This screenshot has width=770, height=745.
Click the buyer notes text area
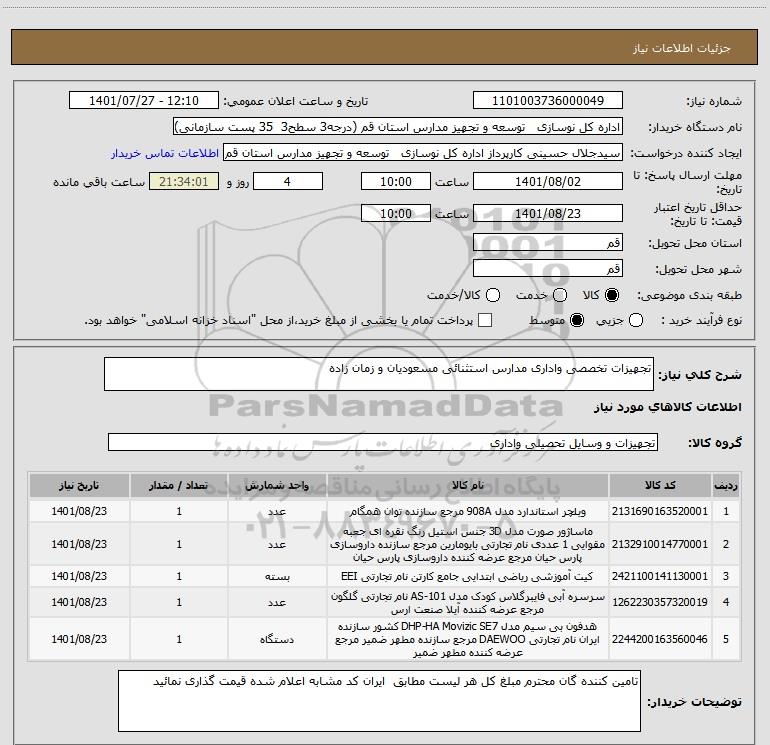coord(379,701)
